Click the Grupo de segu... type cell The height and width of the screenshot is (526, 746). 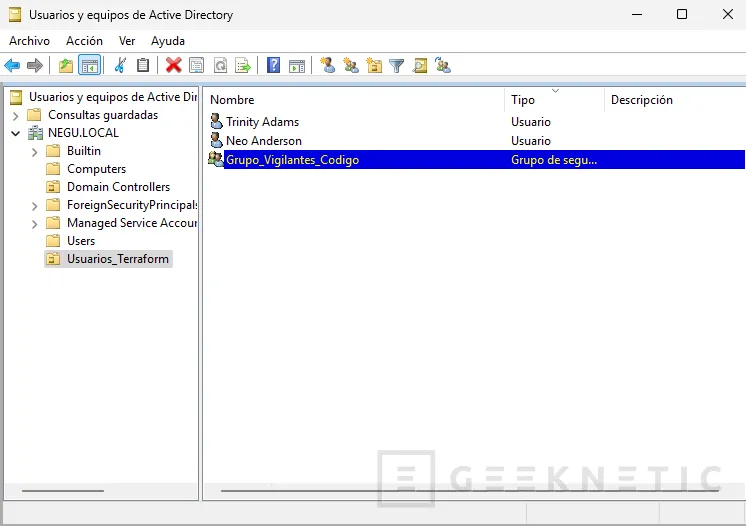pyautogui.click(x=554, y=160)
